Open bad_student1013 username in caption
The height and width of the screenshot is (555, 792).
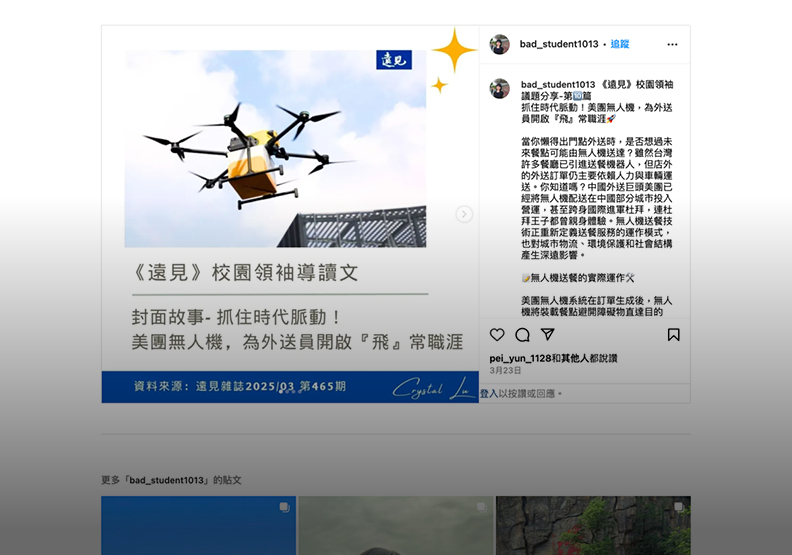[x=558, y=84]
